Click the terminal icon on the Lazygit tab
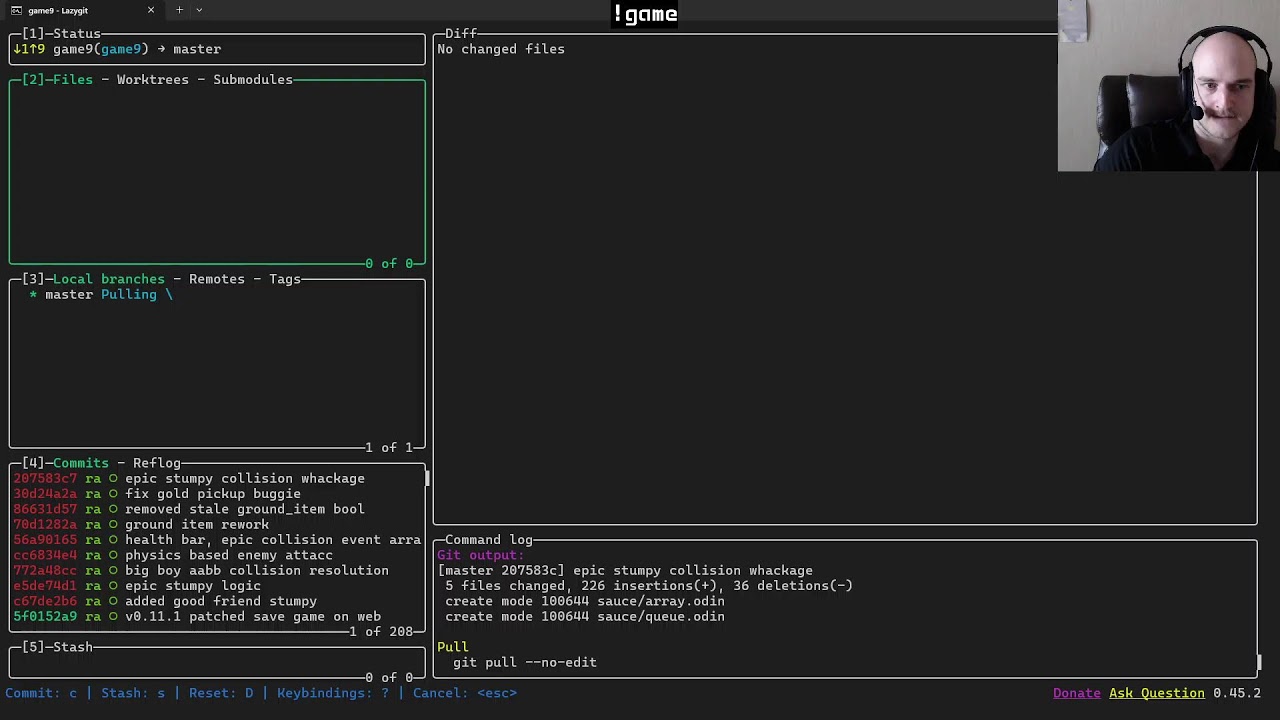This screenshot has height=720, width=1280. pyautogui.click(x=16, y=10)
